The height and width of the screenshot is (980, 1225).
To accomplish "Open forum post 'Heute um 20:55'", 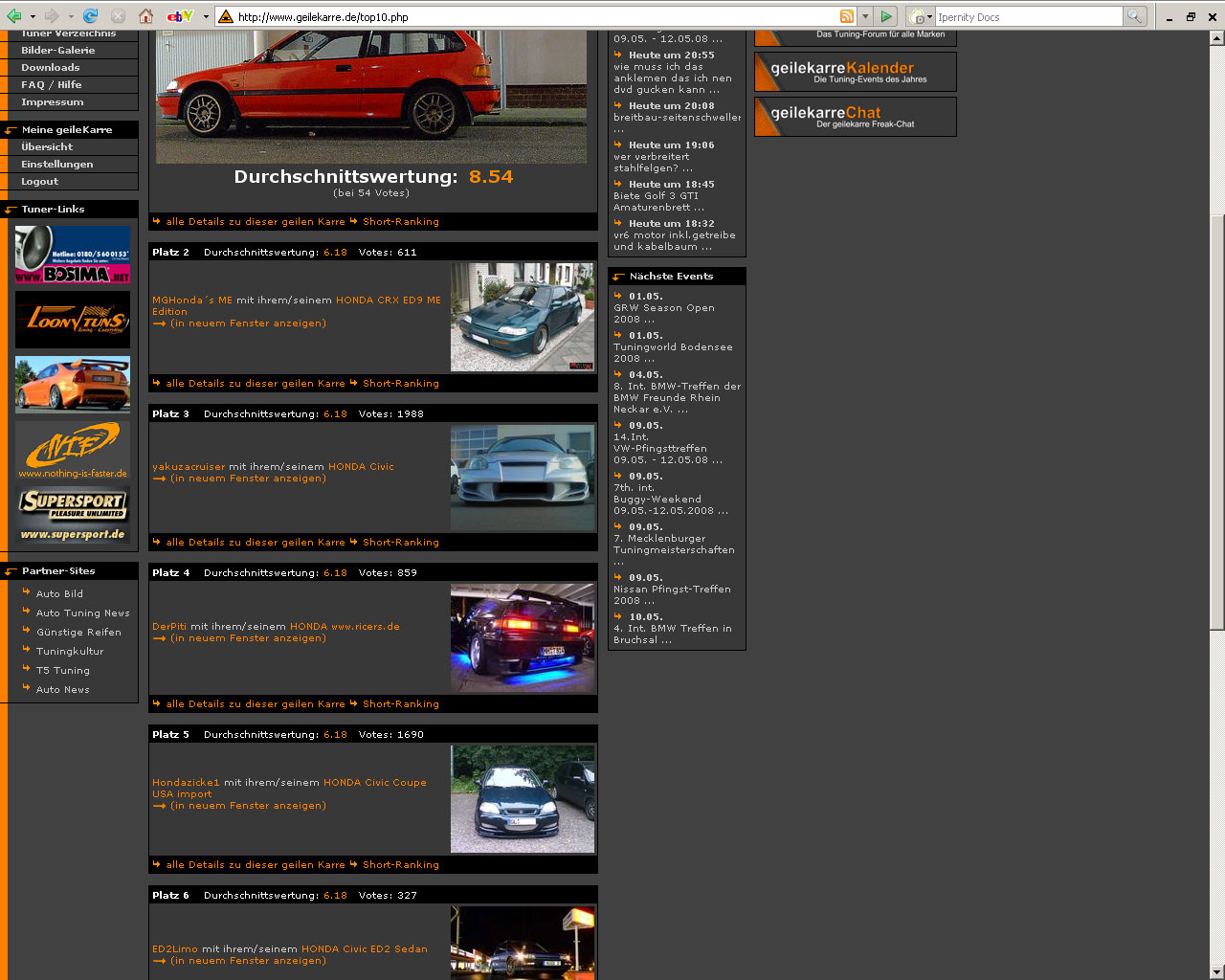I will point(671,55).
